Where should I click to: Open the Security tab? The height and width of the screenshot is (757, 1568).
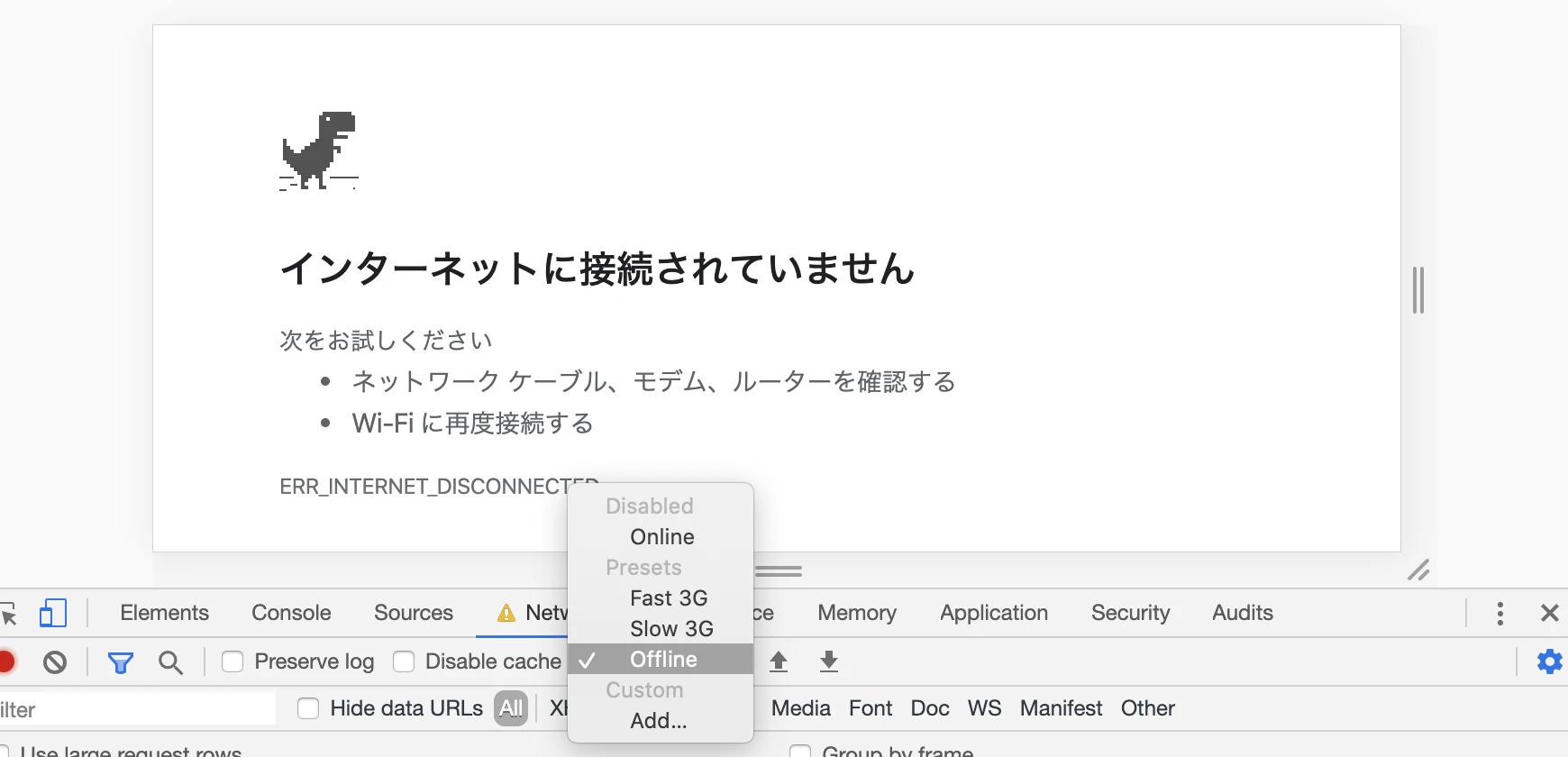tap(1130, 613)
